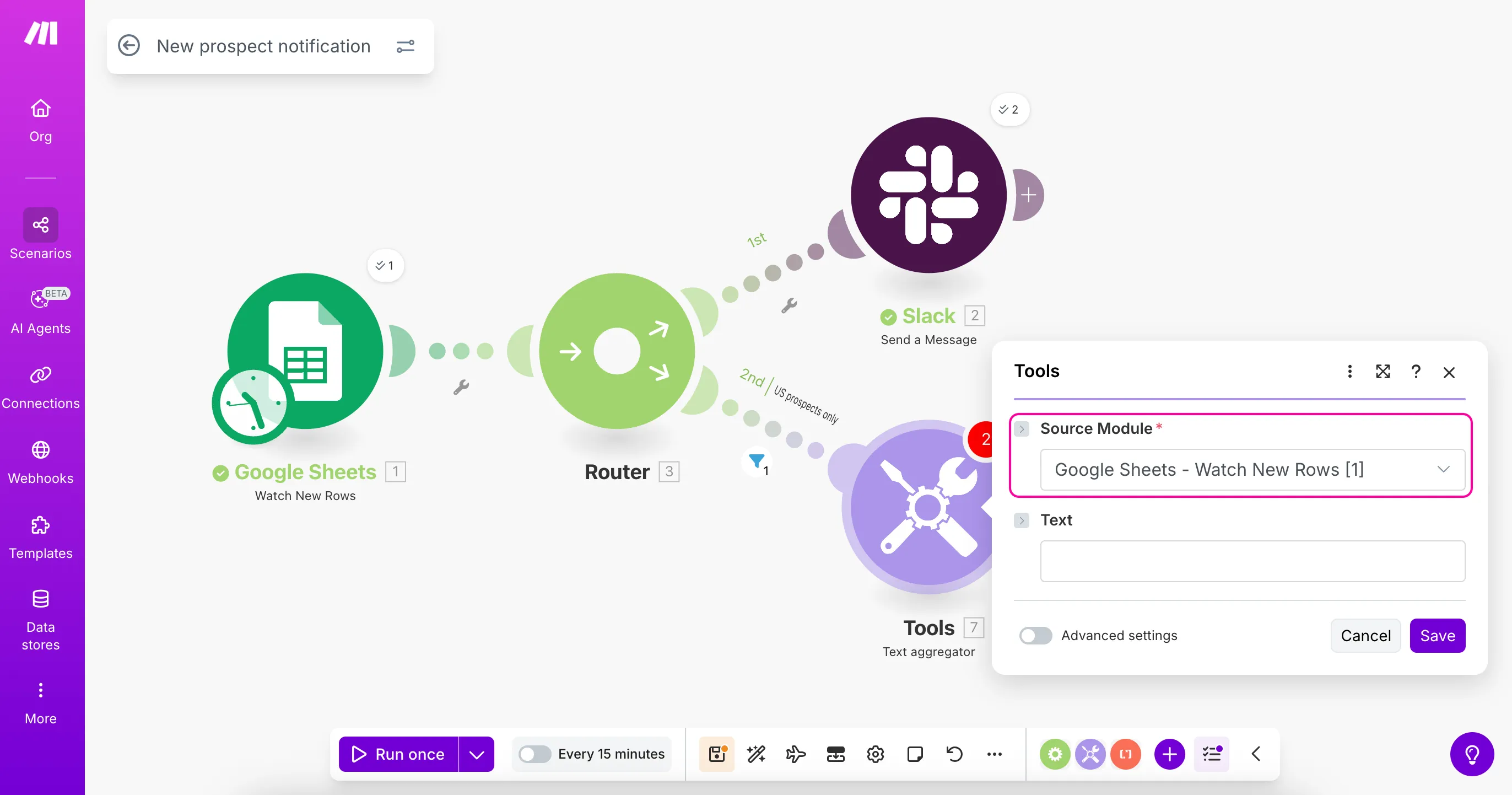Click the red error badge on Tools module
Screen dimensions: 1512x795
[x=981, y=439]
